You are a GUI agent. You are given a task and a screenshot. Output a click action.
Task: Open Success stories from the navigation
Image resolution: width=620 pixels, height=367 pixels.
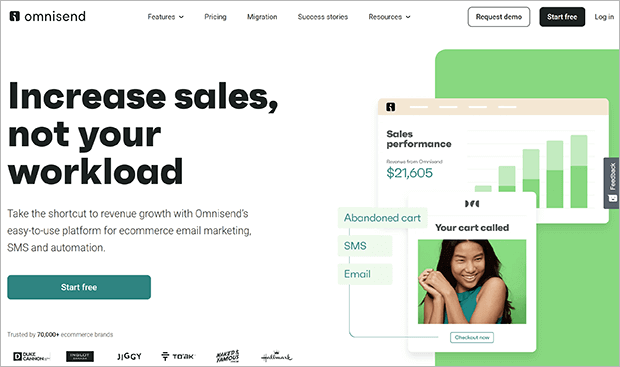click(x=323, y=17)
